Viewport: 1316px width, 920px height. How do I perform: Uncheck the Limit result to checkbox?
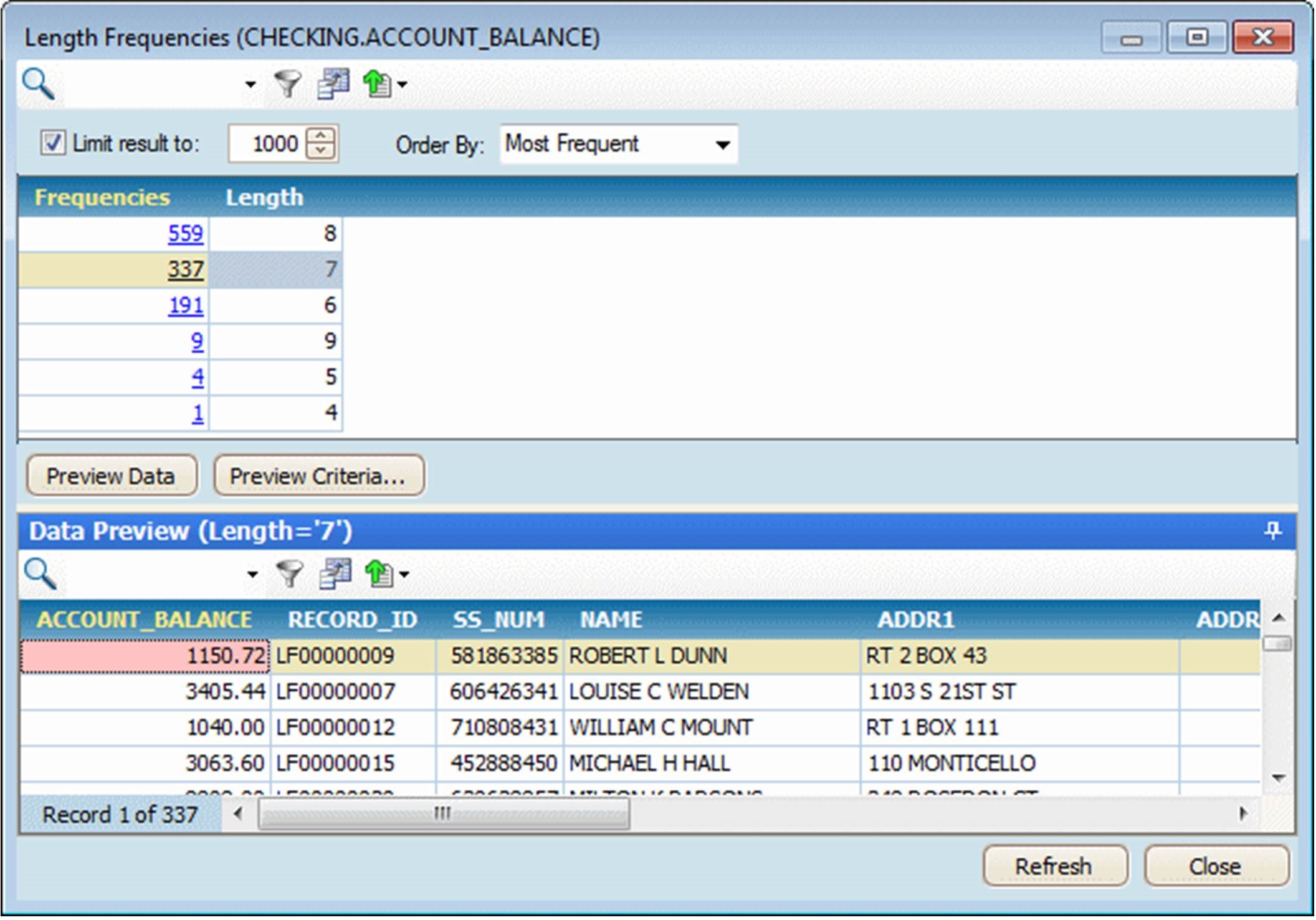point(52,143)
